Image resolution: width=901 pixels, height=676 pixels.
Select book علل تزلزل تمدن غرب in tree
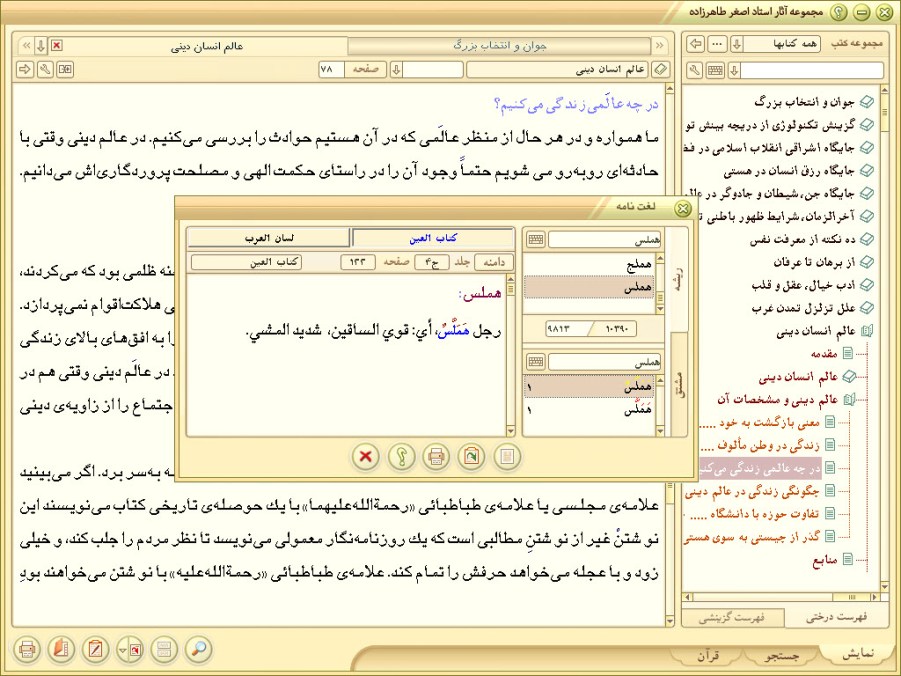click(803, 308)
